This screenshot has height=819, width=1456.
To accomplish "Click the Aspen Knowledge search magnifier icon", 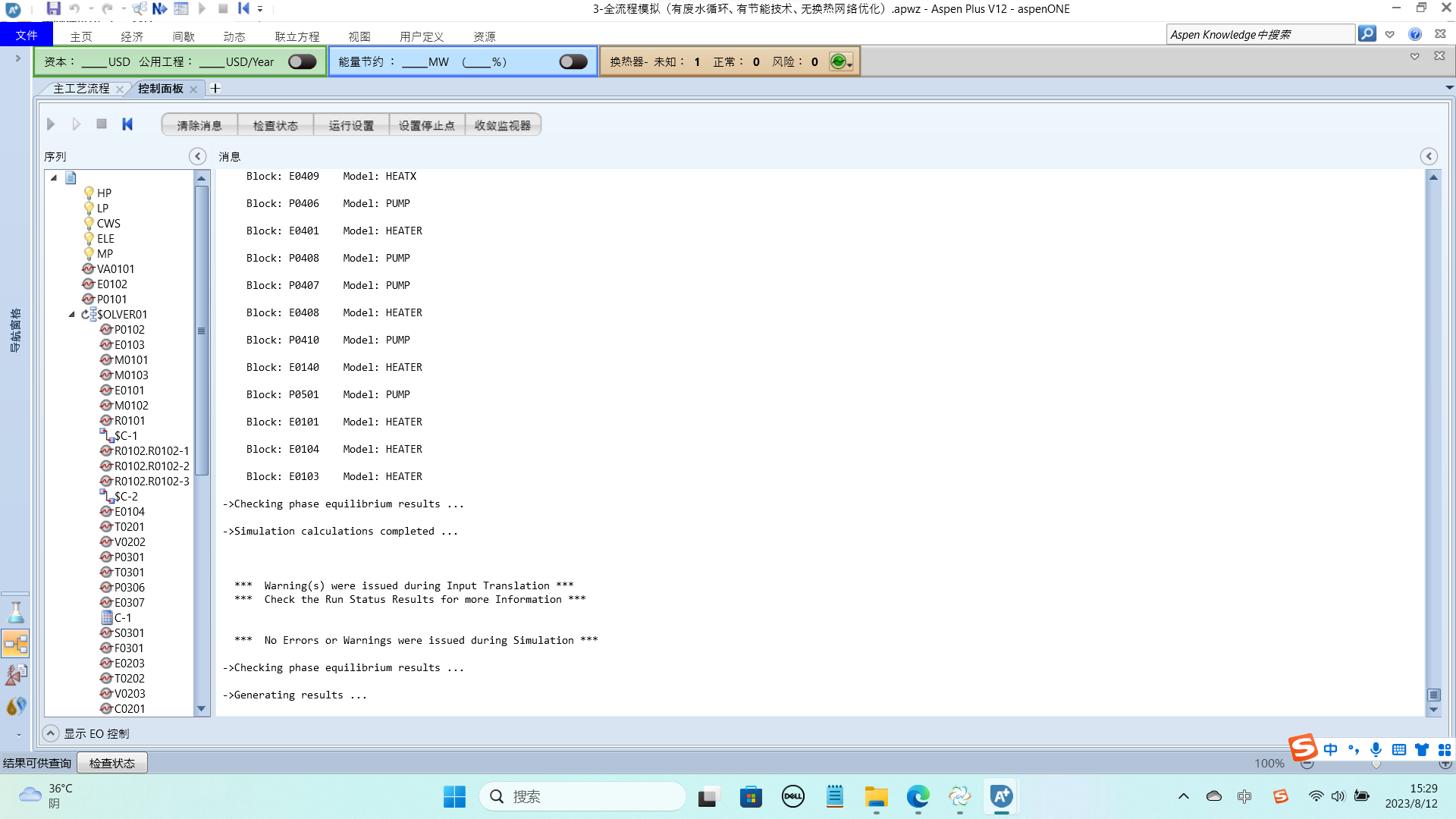I will point(1367,34).
